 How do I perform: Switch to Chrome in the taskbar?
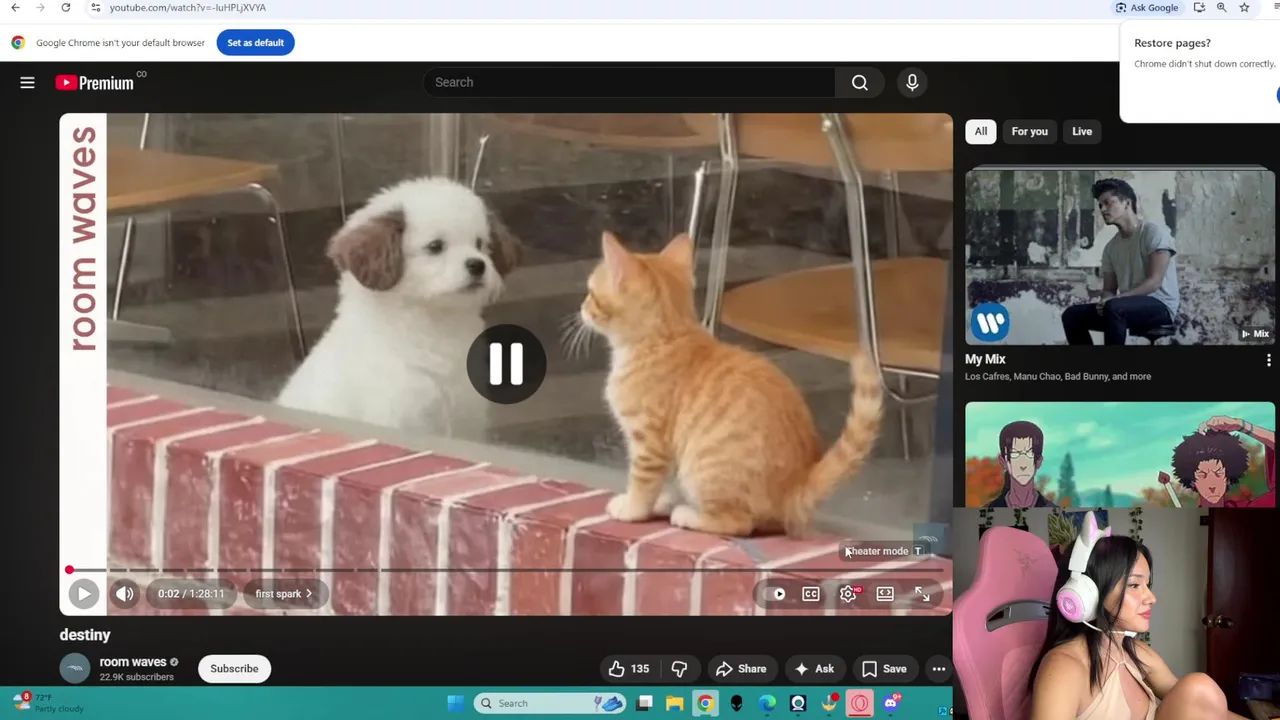(705, 703)
